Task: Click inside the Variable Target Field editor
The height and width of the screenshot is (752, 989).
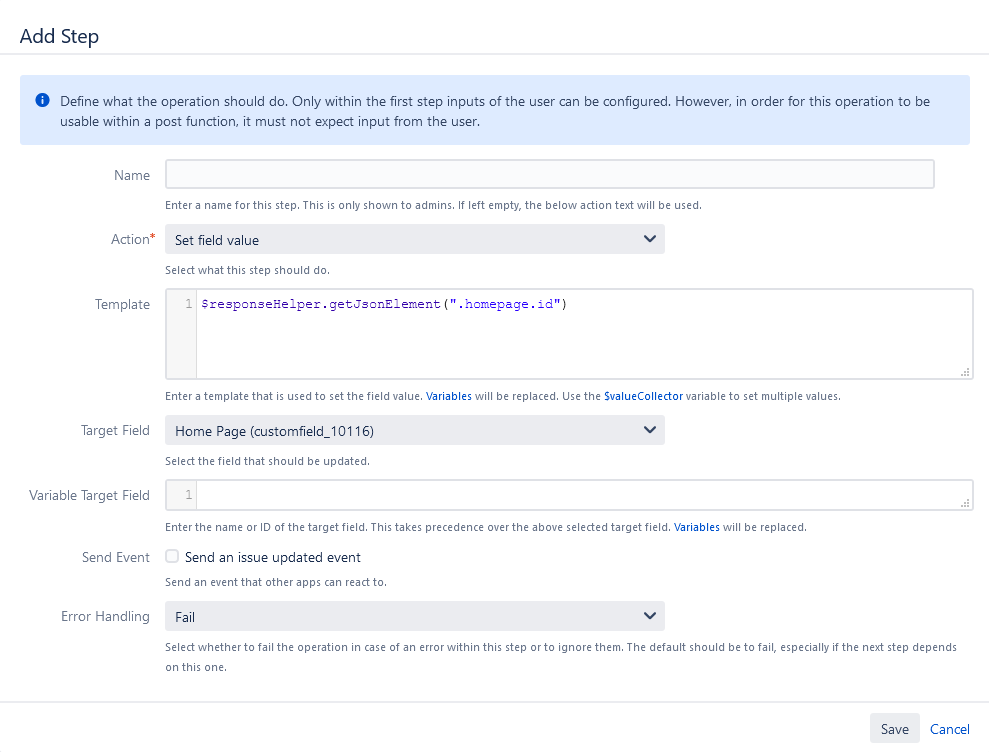Action: 580,495
